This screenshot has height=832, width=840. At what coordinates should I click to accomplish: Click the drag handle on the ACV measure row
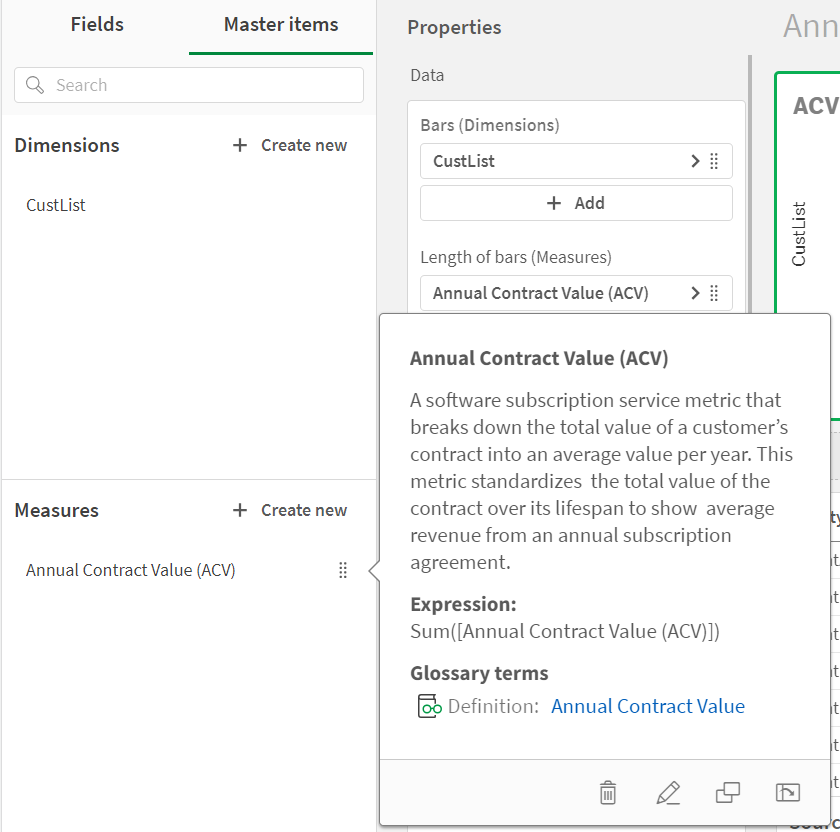(714, 293)
